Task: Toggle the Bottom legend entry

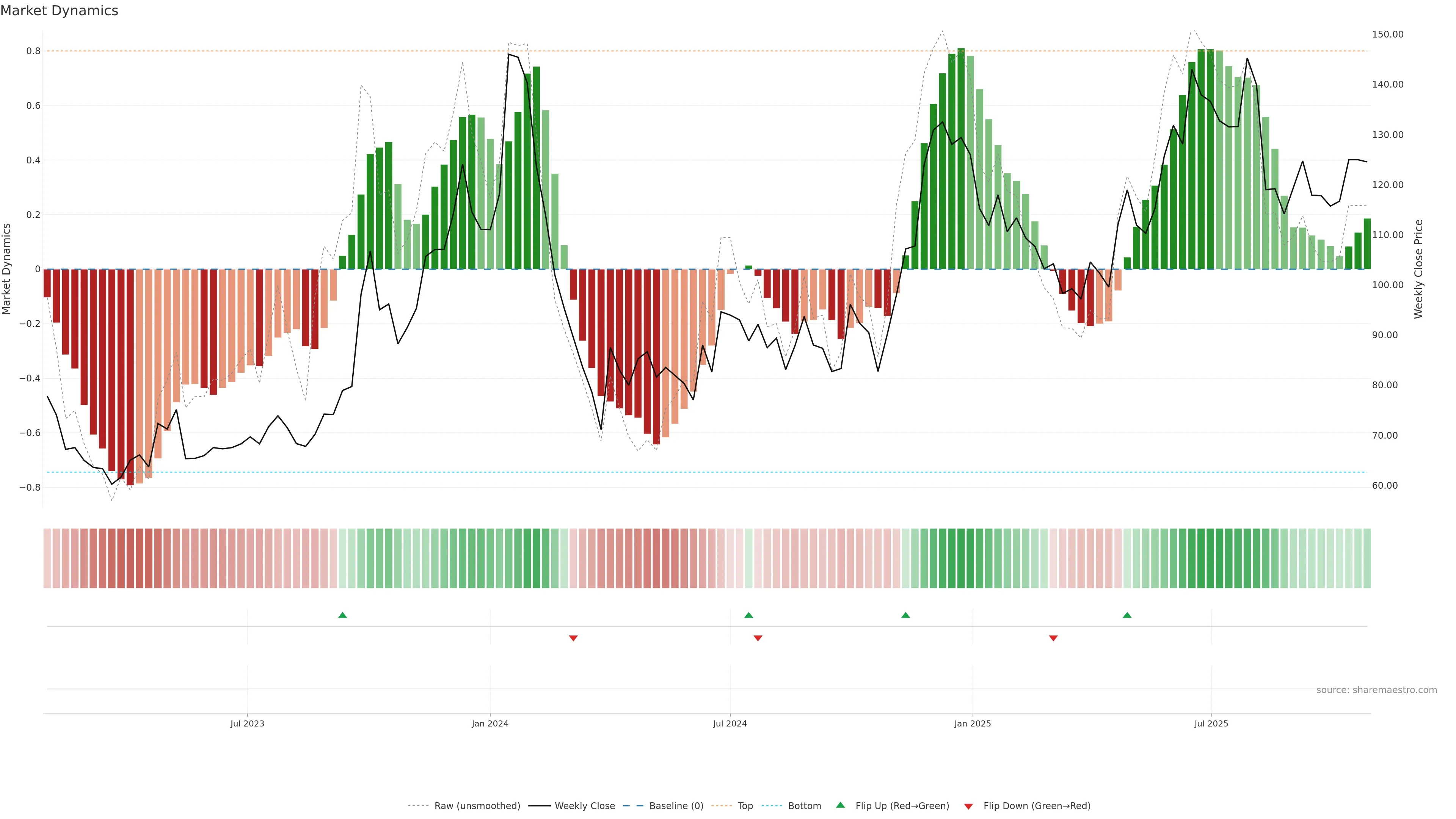Action: click(x=804, y=805)
